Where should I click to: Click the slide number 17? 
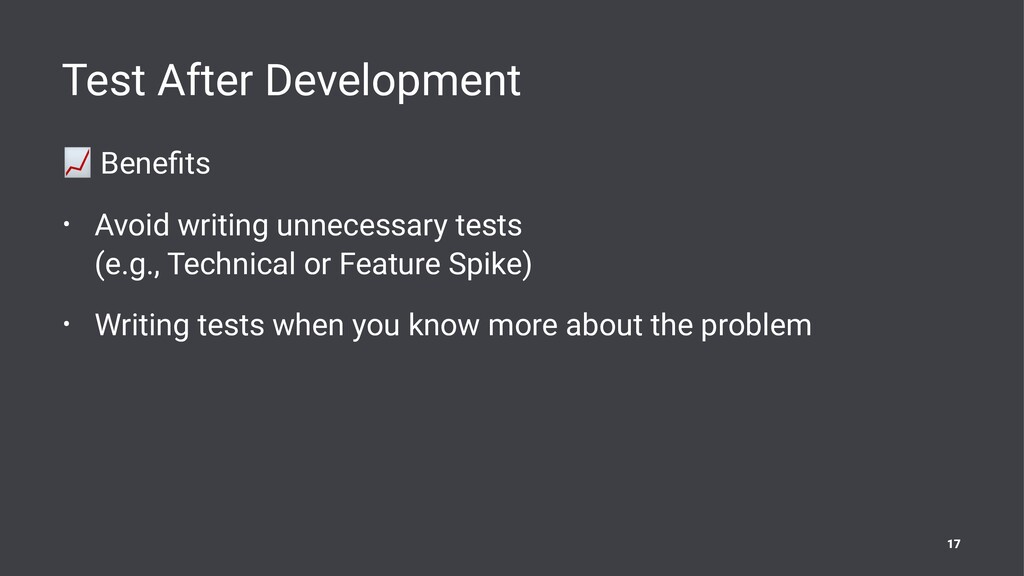(x=953, y=544)
